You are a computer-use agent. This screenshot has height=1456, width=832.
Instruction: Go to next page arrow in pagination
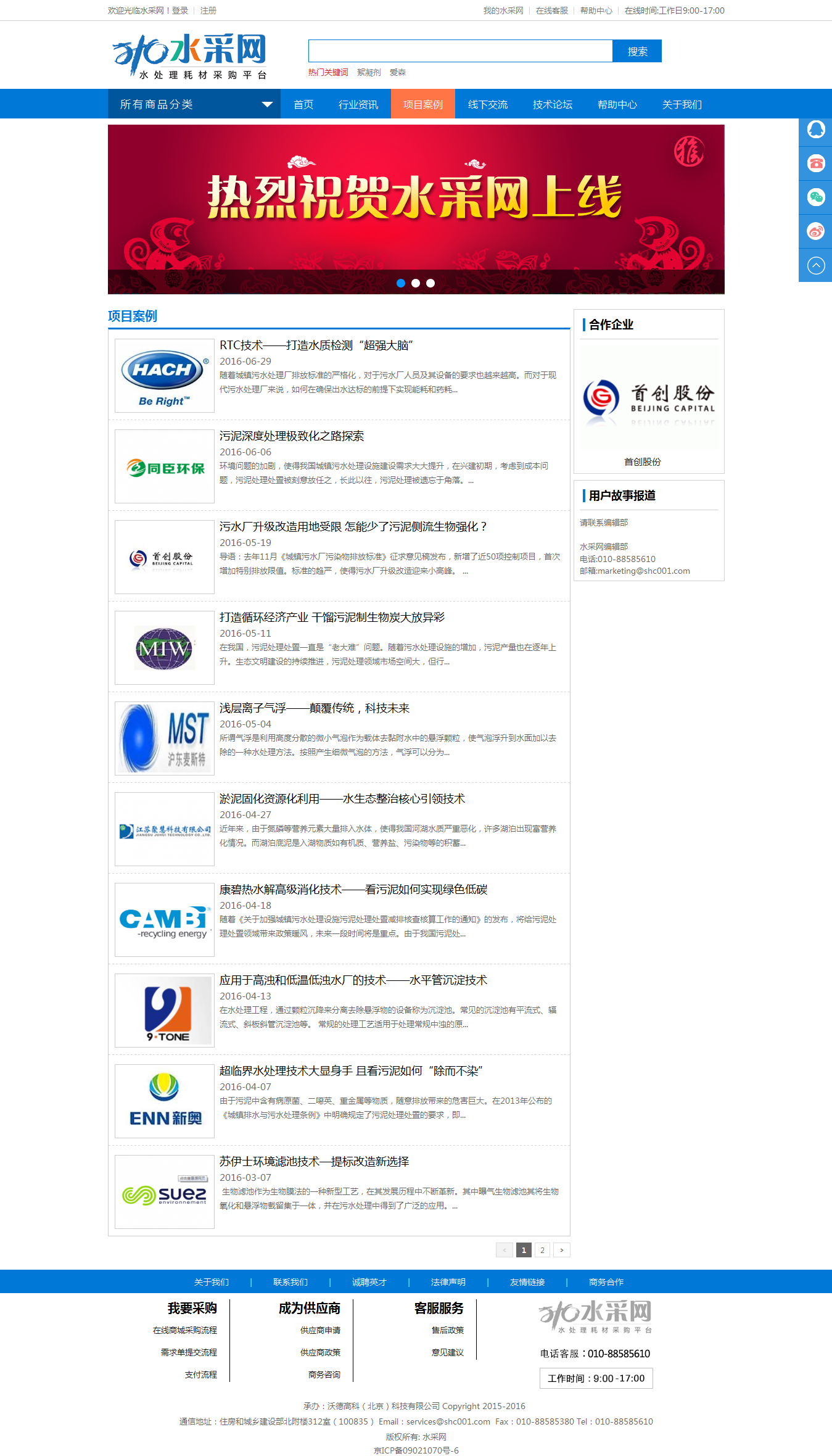click(562, 1250)
